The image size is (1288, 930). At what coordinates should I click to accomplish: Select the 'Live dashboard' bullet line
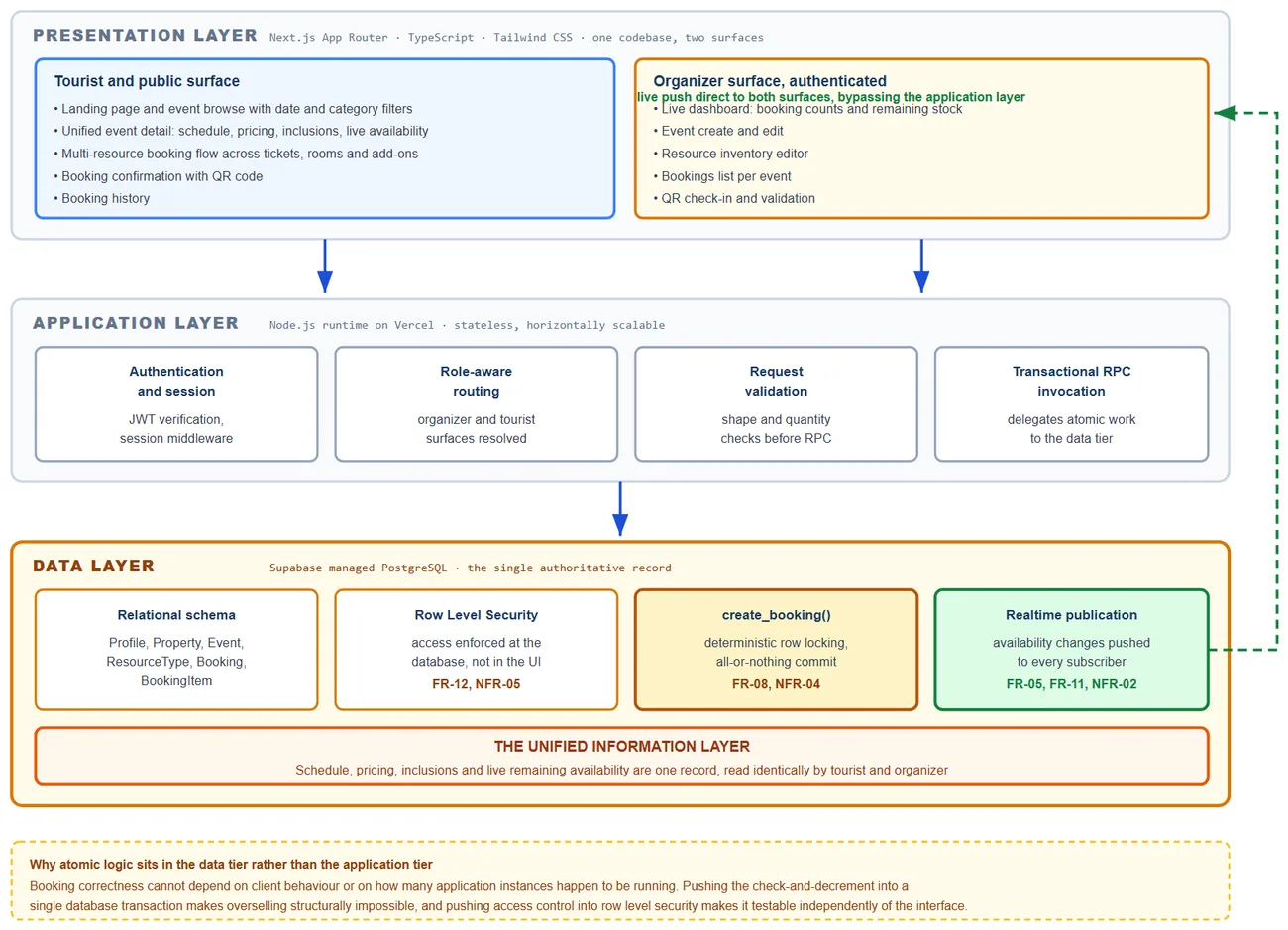807,109
